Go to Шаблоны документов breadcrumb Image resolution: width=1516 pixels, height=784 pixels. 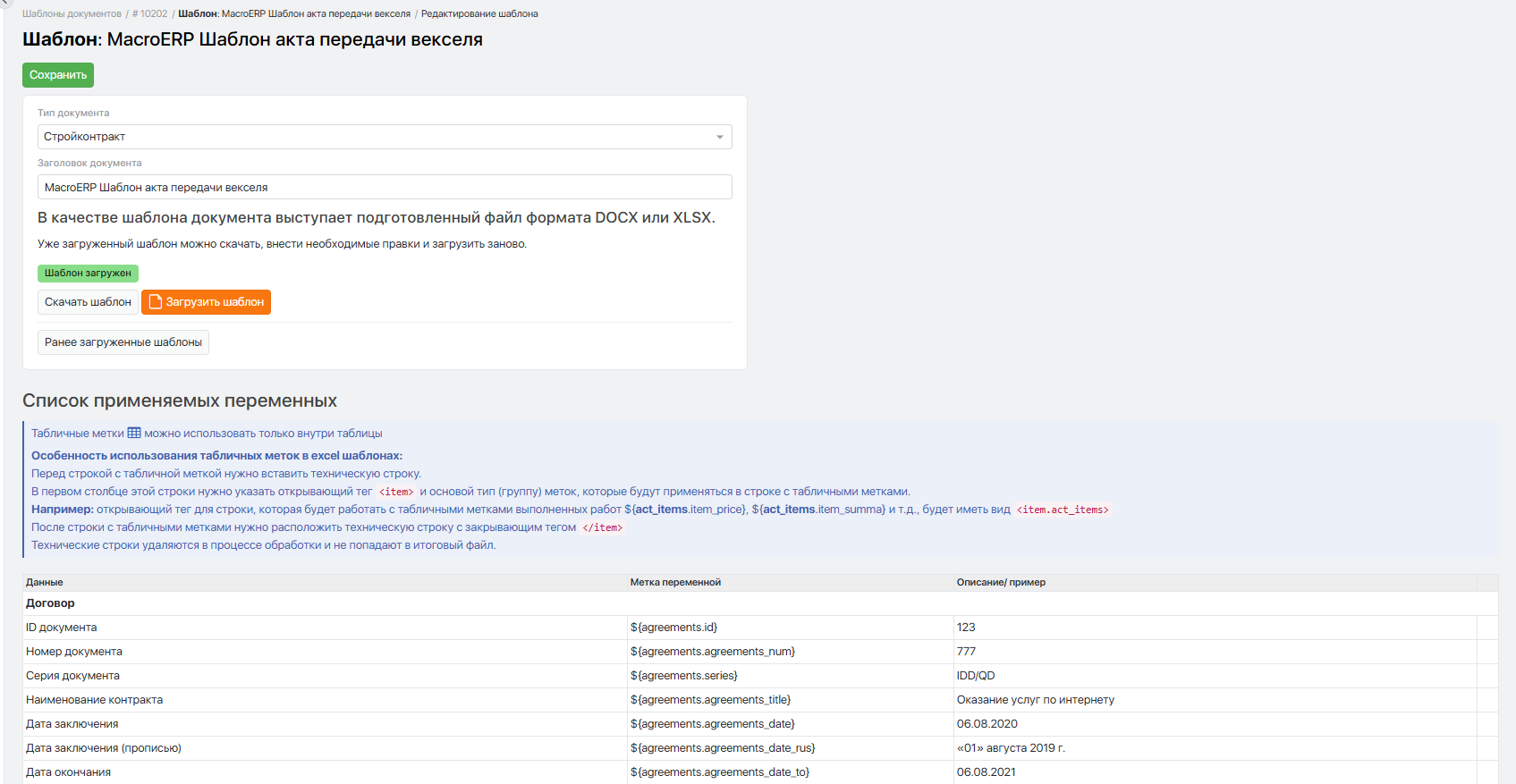72,13
